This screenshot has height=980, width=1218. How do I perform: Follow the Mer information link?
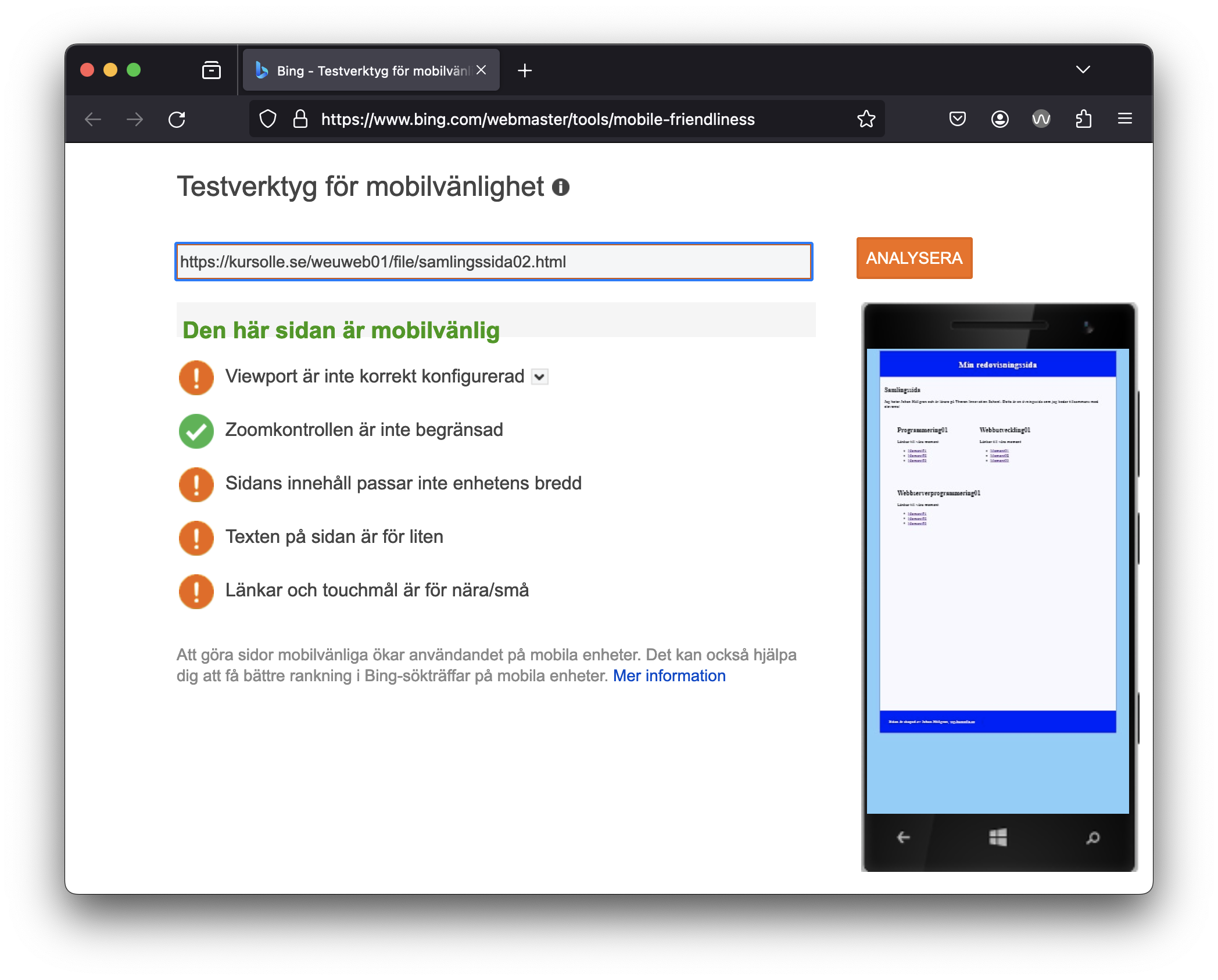tap(669, 676)
